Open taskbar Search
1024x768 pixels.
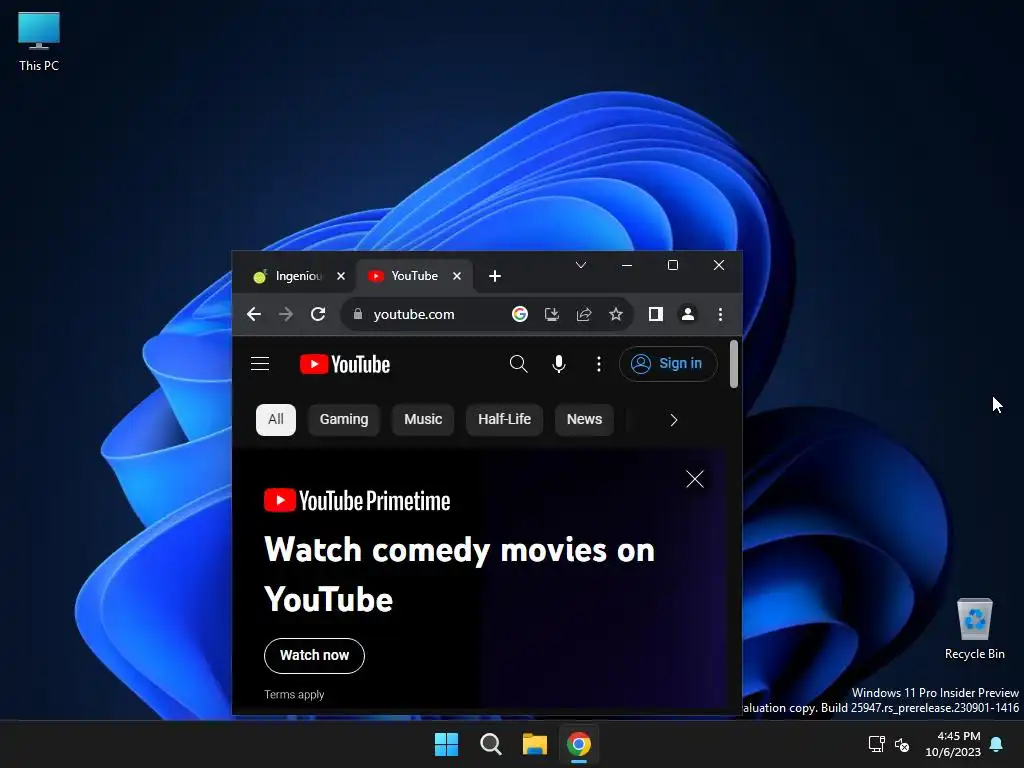(x=490, y=744)
